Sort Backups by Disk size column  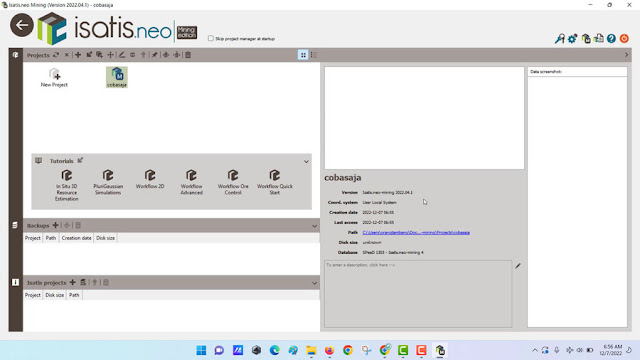[x=105, y=238]
